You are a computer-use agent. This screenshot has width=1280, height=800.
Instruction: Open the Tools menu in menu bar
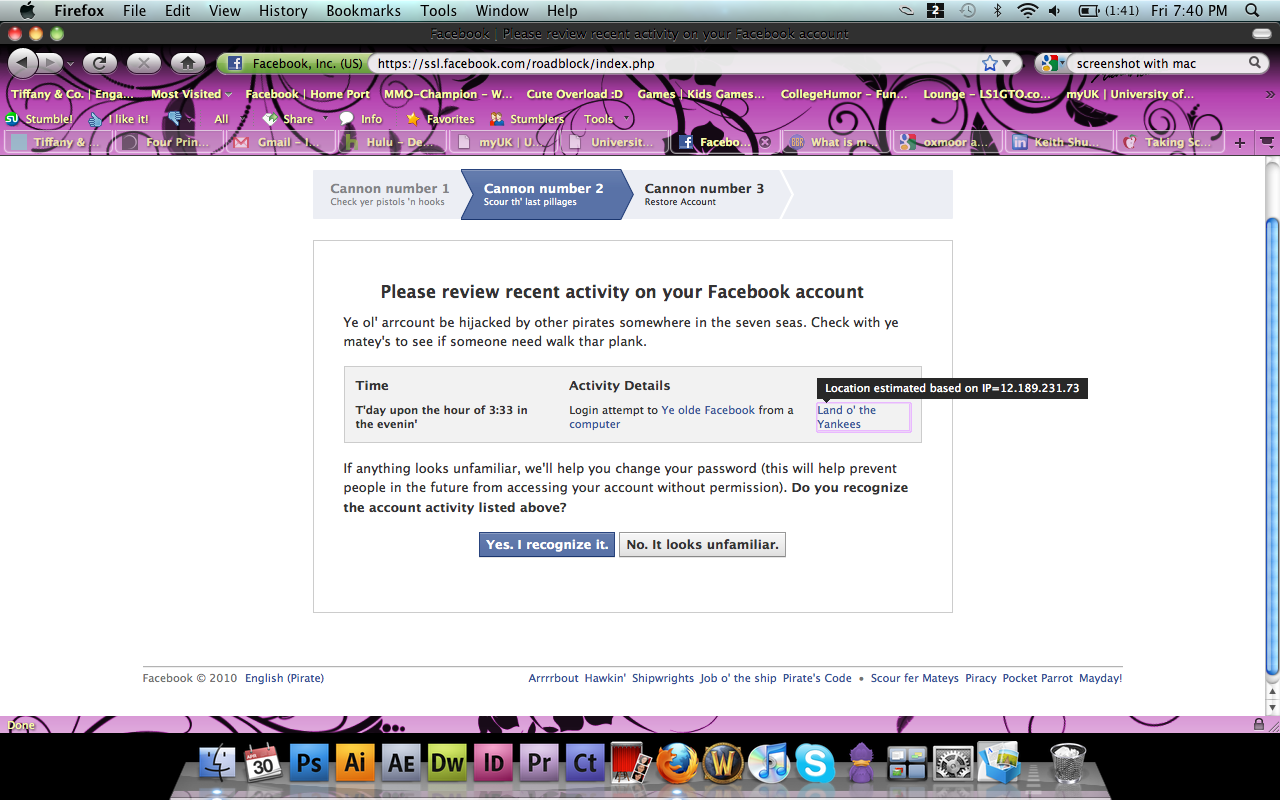(x=438, y=11)
